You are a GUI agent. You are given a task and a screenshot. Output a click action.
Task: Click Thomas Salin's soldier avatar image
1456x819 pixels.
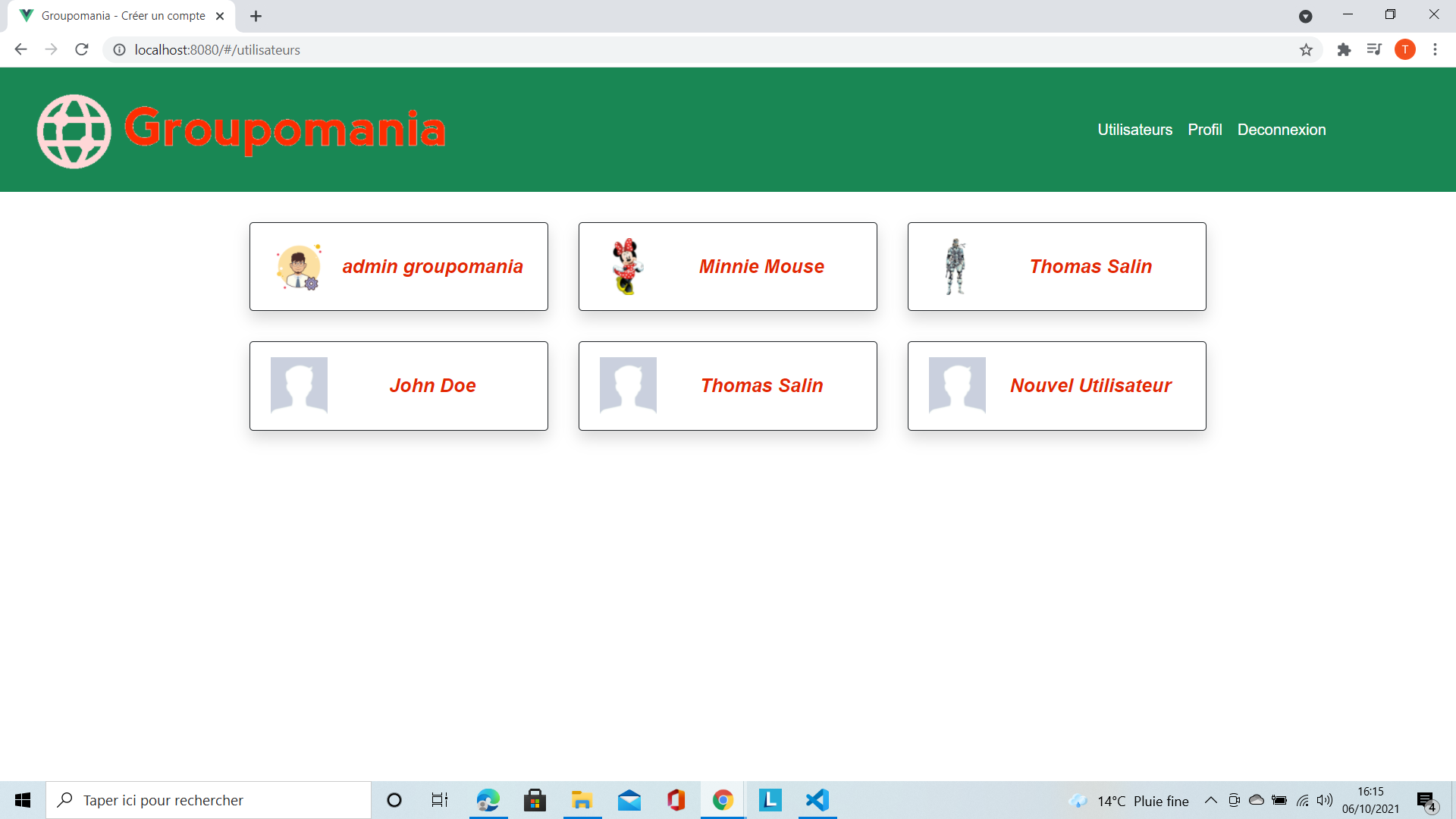coord(957,266)
